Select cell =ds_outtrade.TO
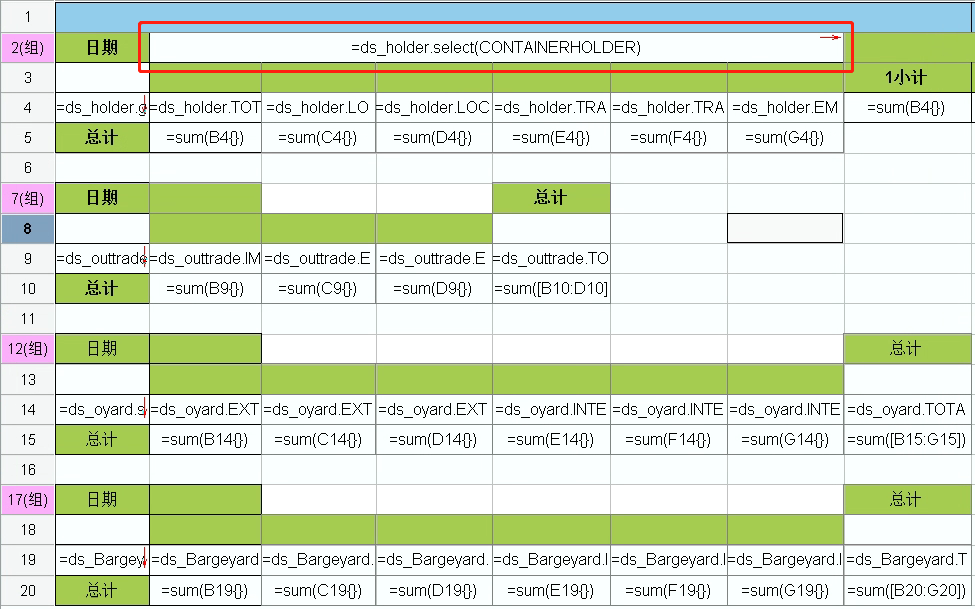975x609 pixels. pyautogui.click(x=551, y=258)
